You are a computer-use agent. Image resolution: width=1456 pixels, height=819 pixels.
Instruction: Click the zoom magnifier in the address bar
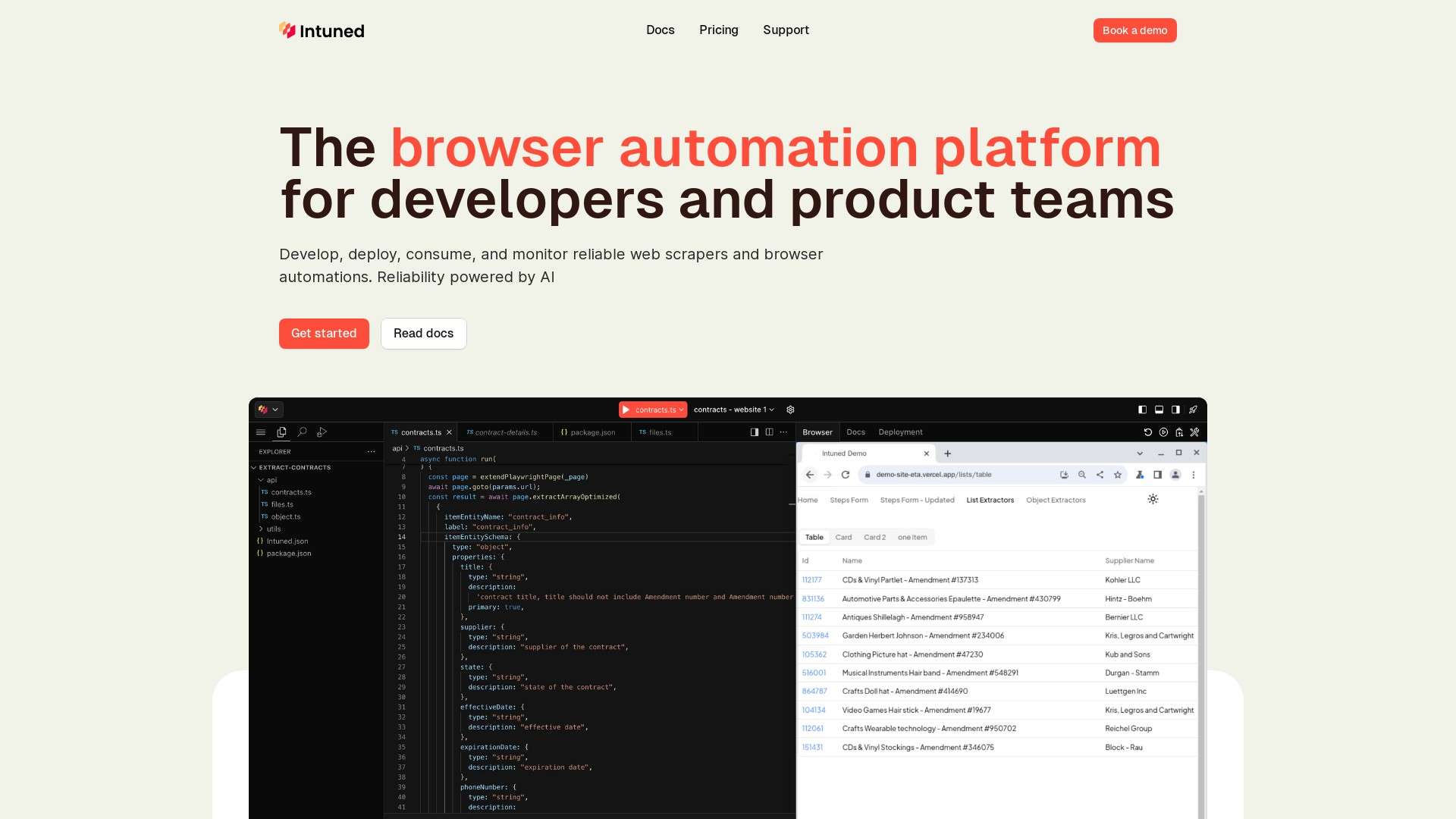tap(1082, 475)
